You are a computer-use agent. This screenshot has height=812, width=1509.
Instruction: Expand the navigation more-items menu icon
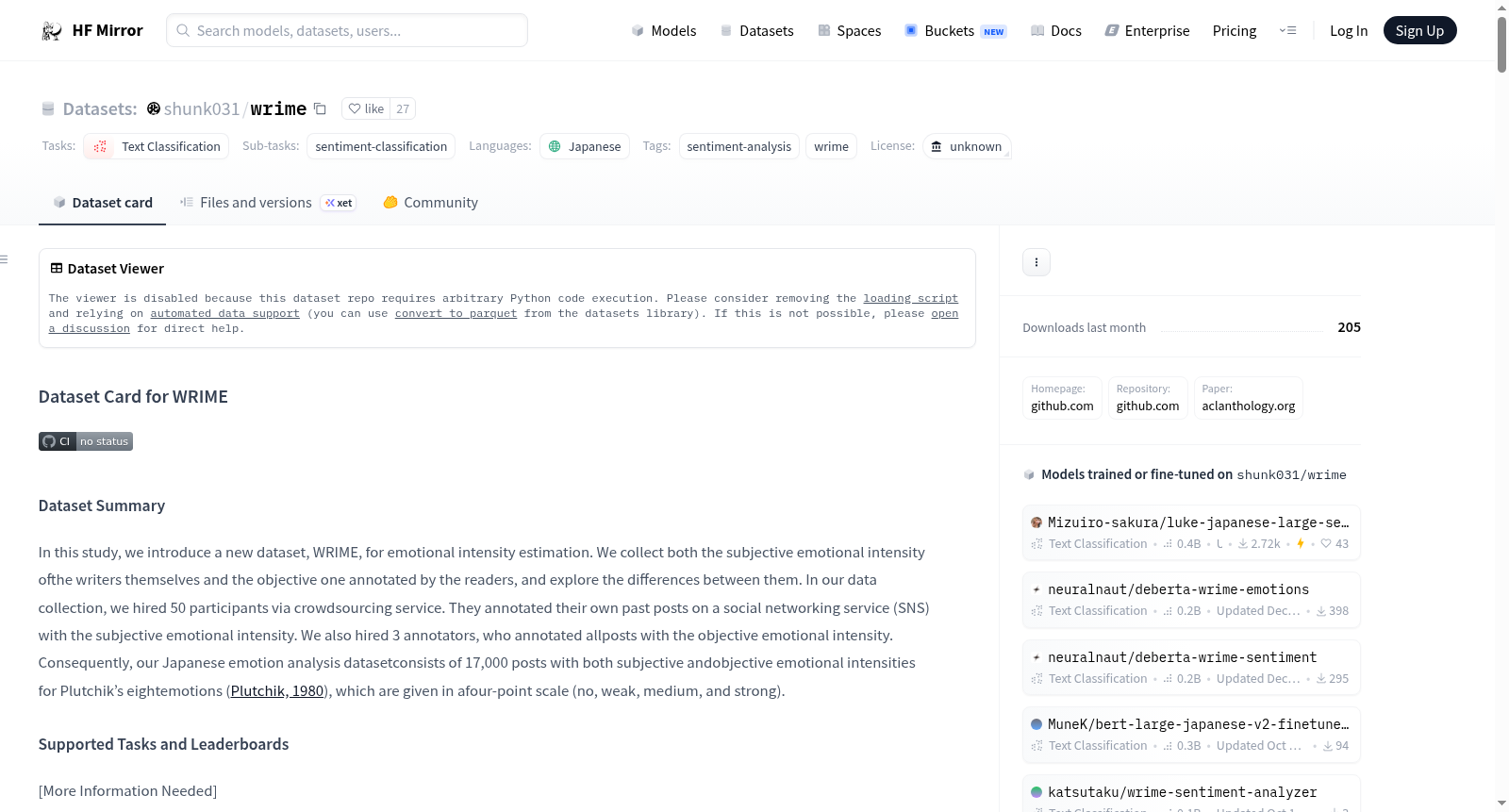(x=1287, y=30)
